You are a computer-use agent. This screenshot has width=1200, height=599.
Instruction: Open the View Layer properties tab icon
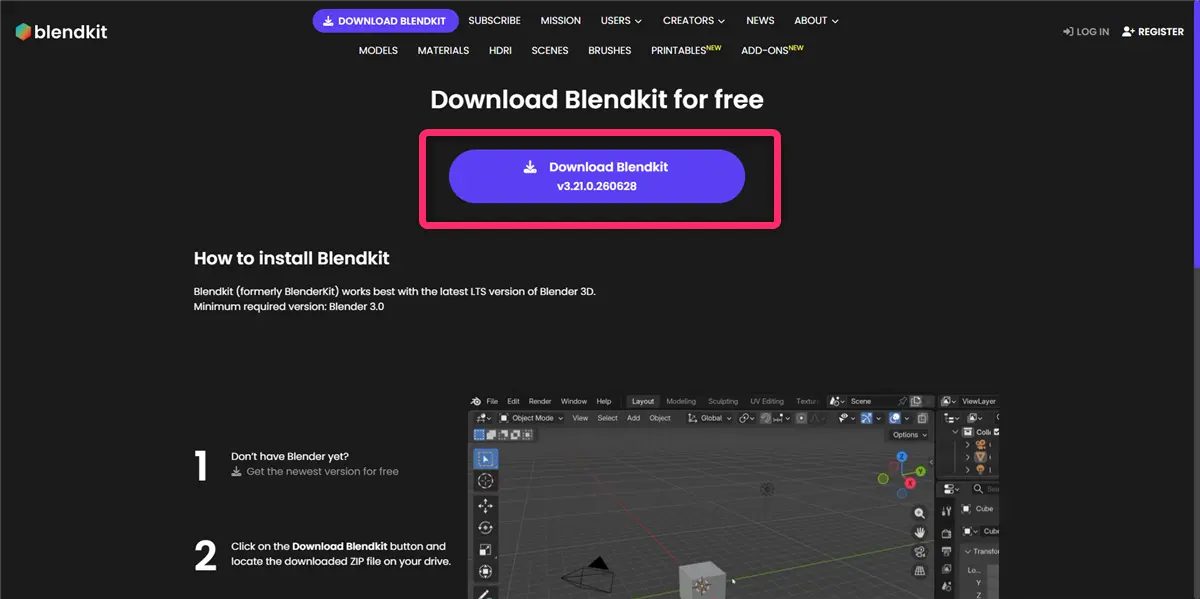click(946, 569)
